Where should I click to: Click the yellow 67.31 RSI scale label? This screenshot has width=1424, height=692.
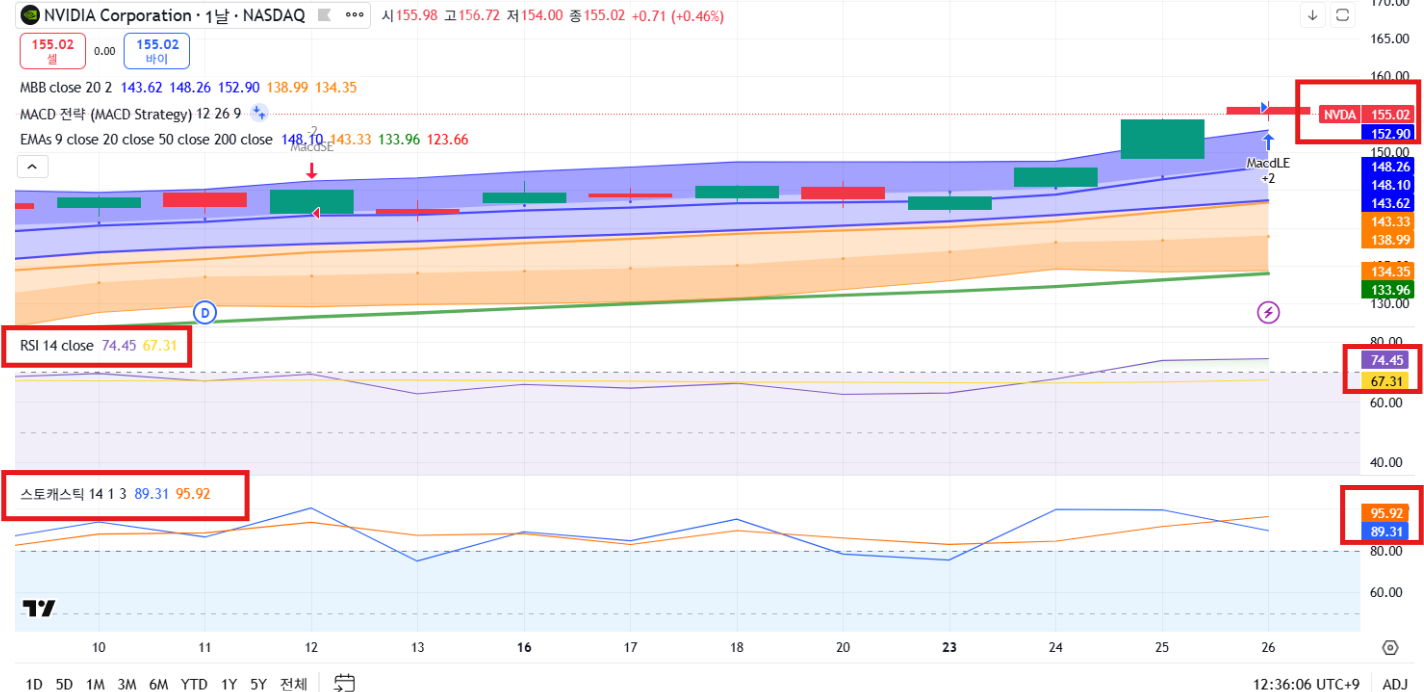[x=1387, y=381]
